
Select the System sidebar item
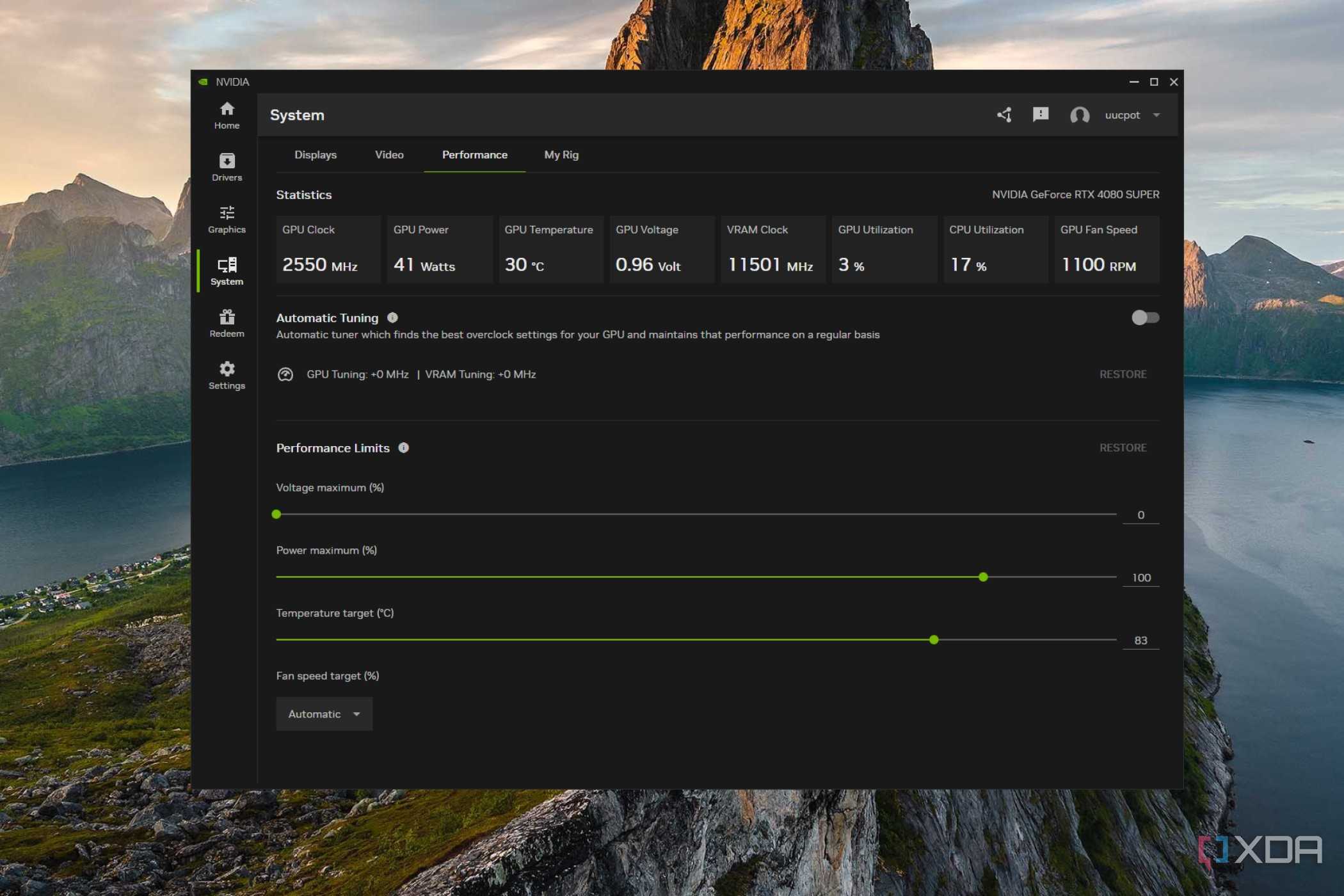227,271
